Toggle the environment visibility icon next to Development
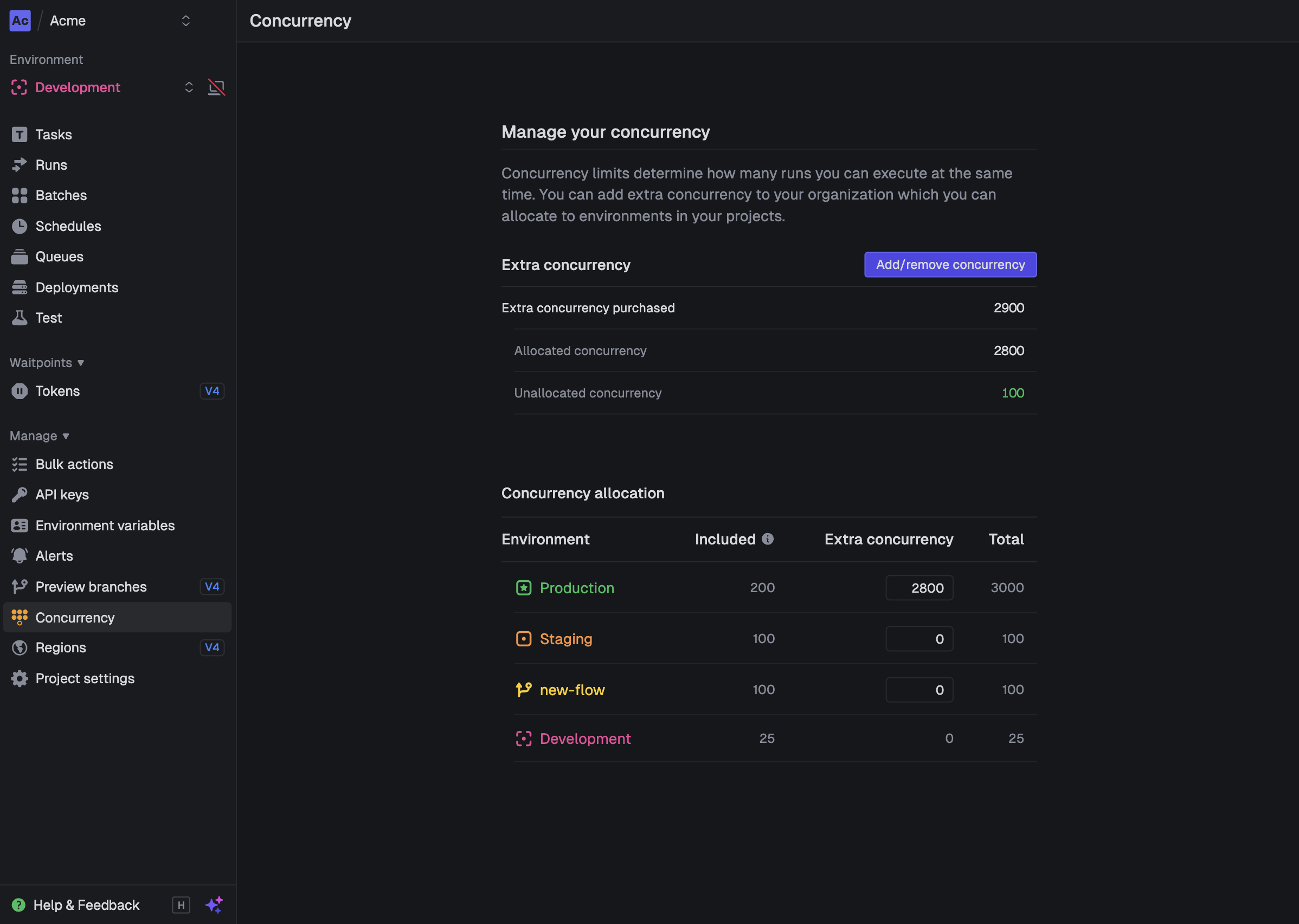Image resolution: width=1299 pixels, height=924 pixels. 217,87
